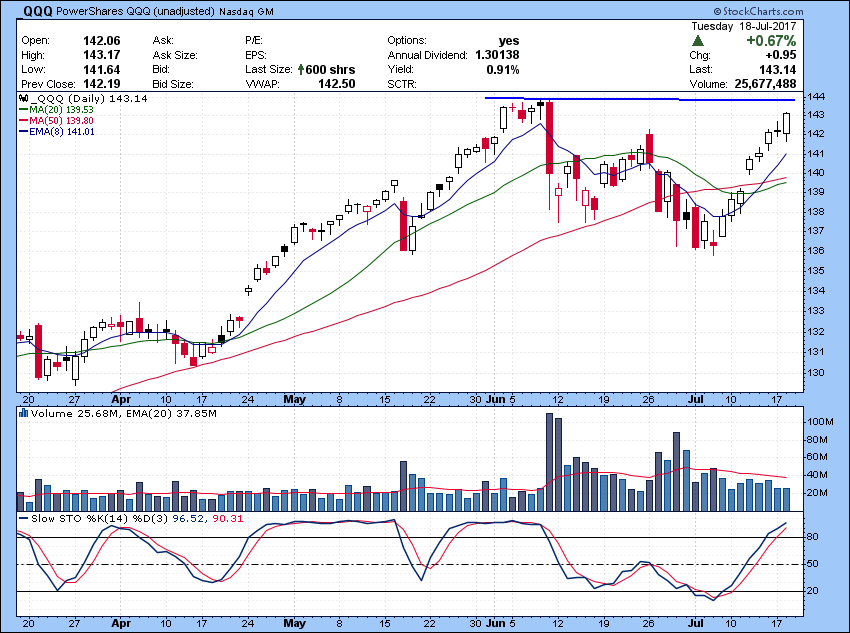
Task: Select the "P/E:" label
Action: coord(254,41)
